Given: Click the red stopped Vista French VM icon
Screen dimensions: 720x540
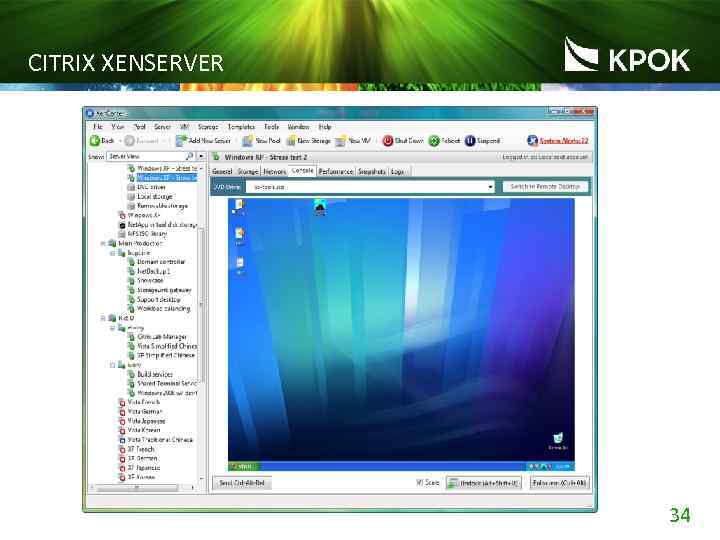Looking at the screenshot, I should pos(122,402).
